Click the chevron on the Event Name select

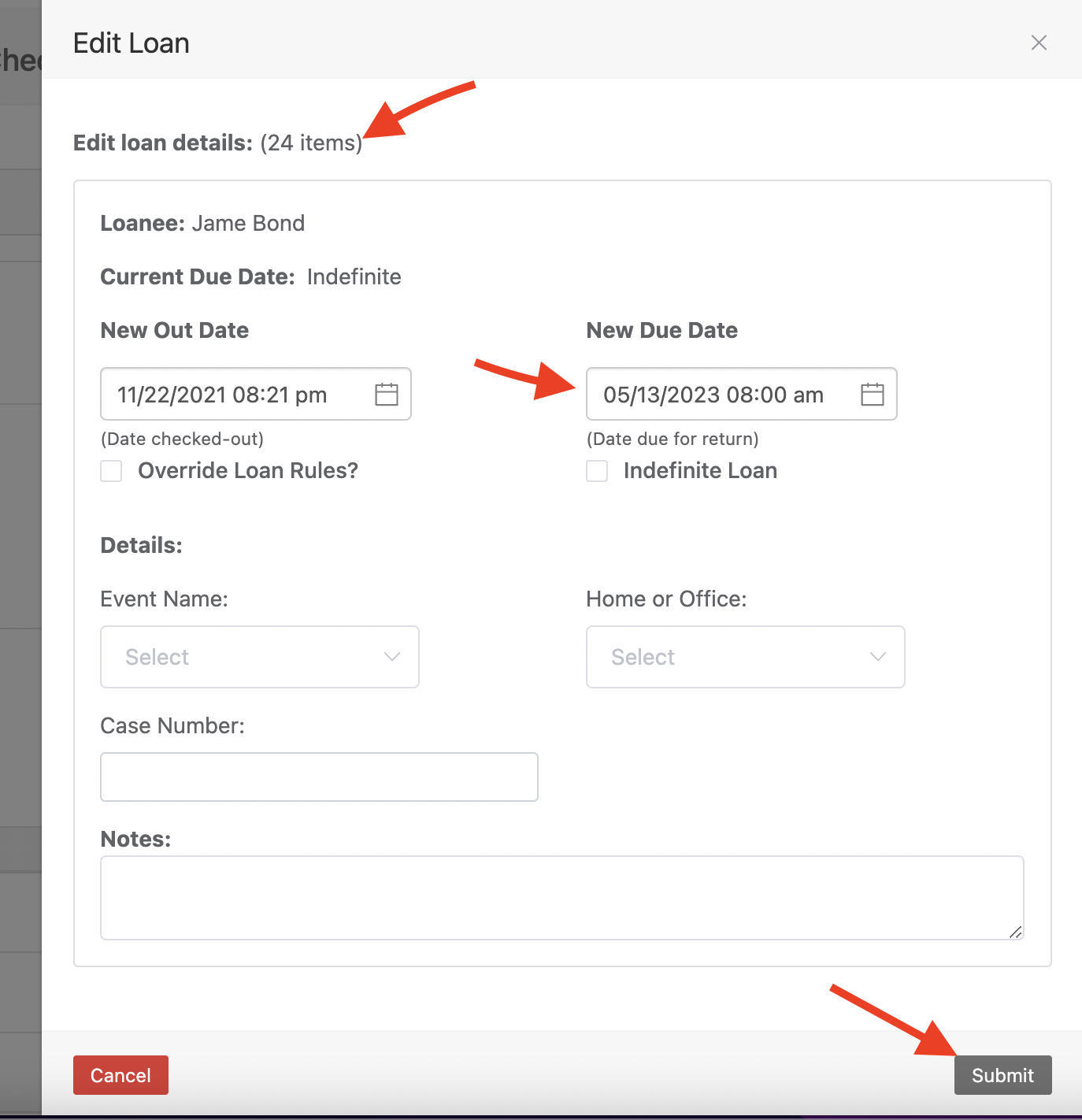(391, 657)
